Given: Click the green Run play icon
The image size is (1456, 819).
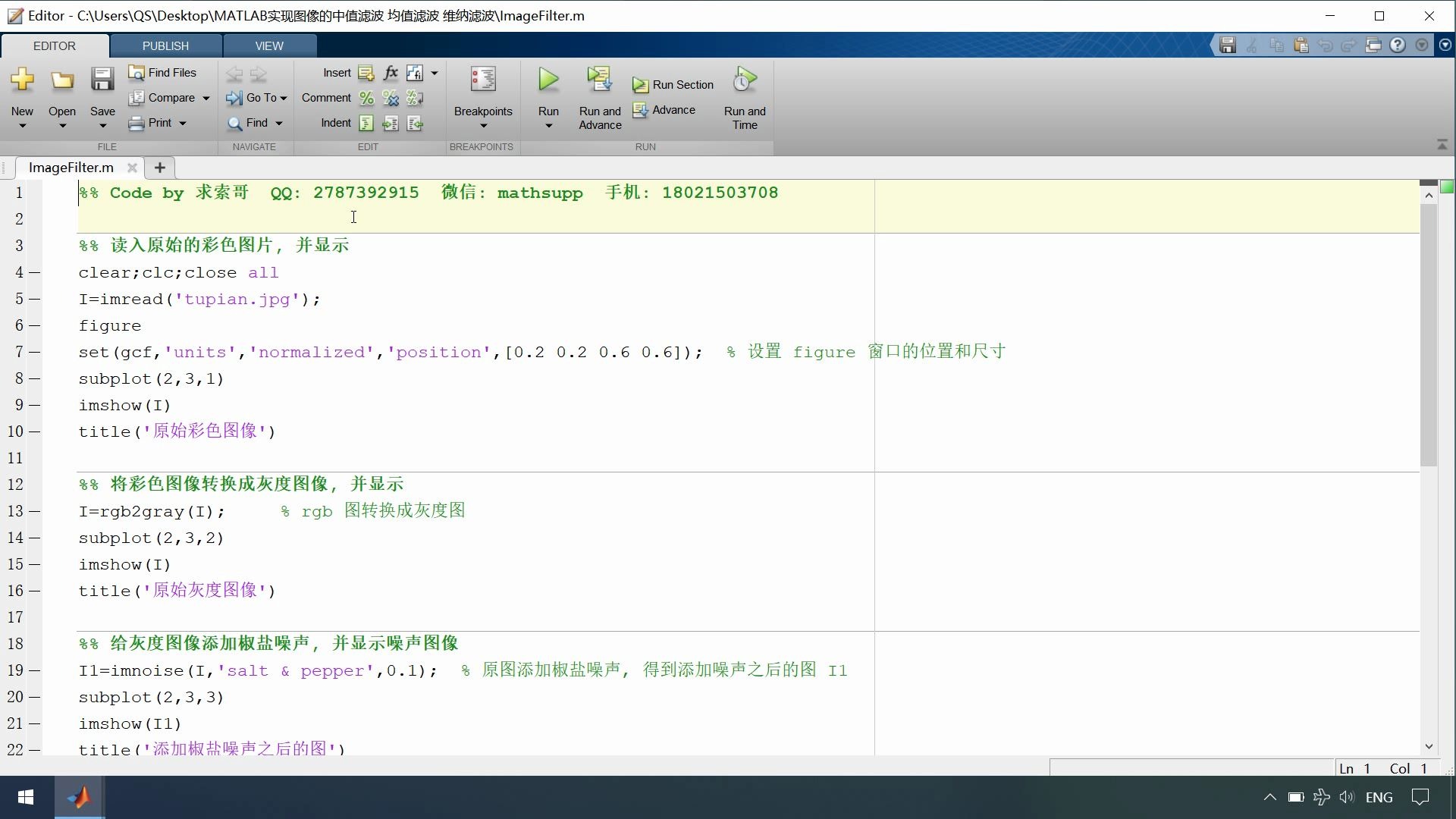Looking at the screenshot, I should pyautogui.click(x=548, y=80).
